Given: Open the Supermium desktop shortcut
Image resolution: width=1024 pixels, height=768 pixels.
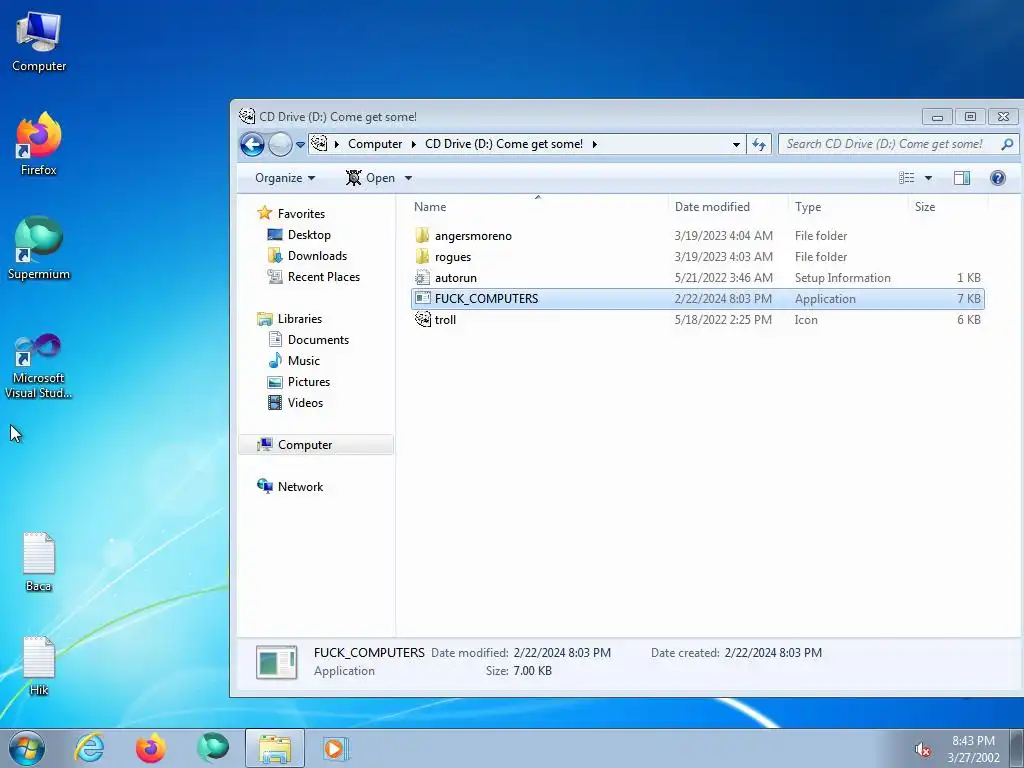Looking at the screenshot, I should coord(39,248).
